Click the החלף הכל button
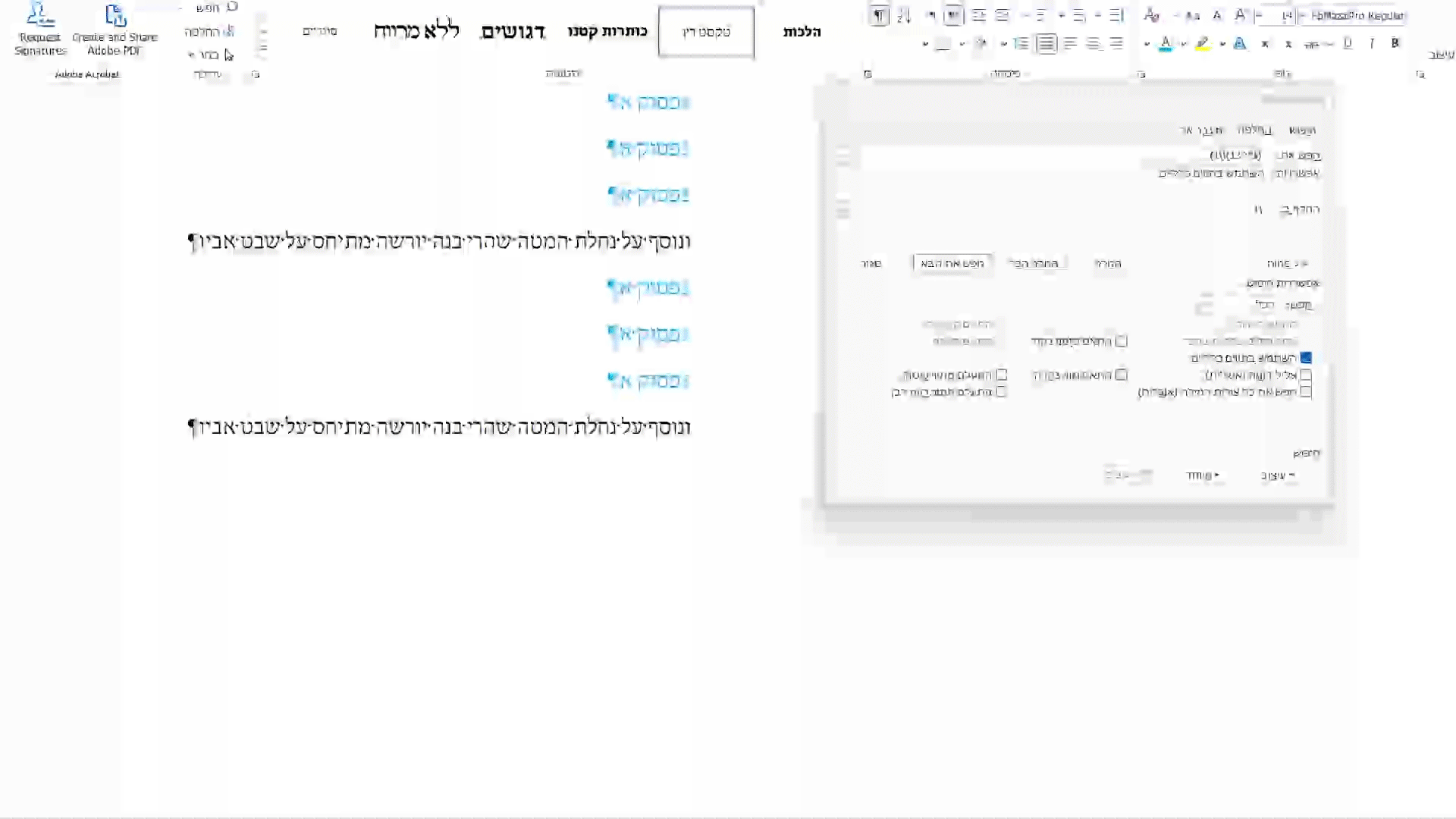1456x819 pixels. 1035,263
